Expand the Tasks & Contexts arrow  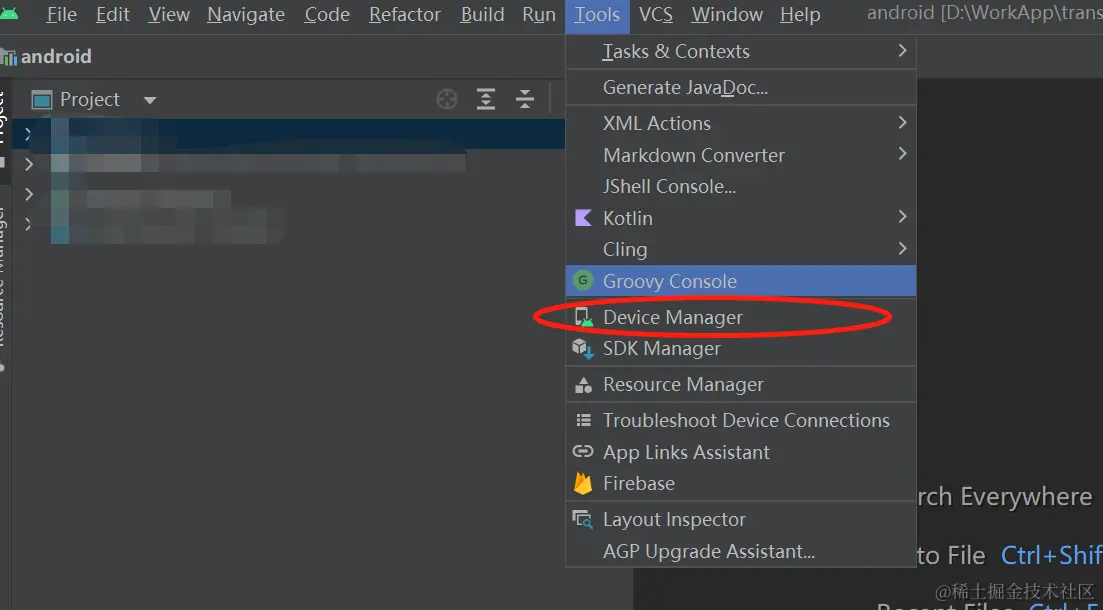(x=902, y=51)
